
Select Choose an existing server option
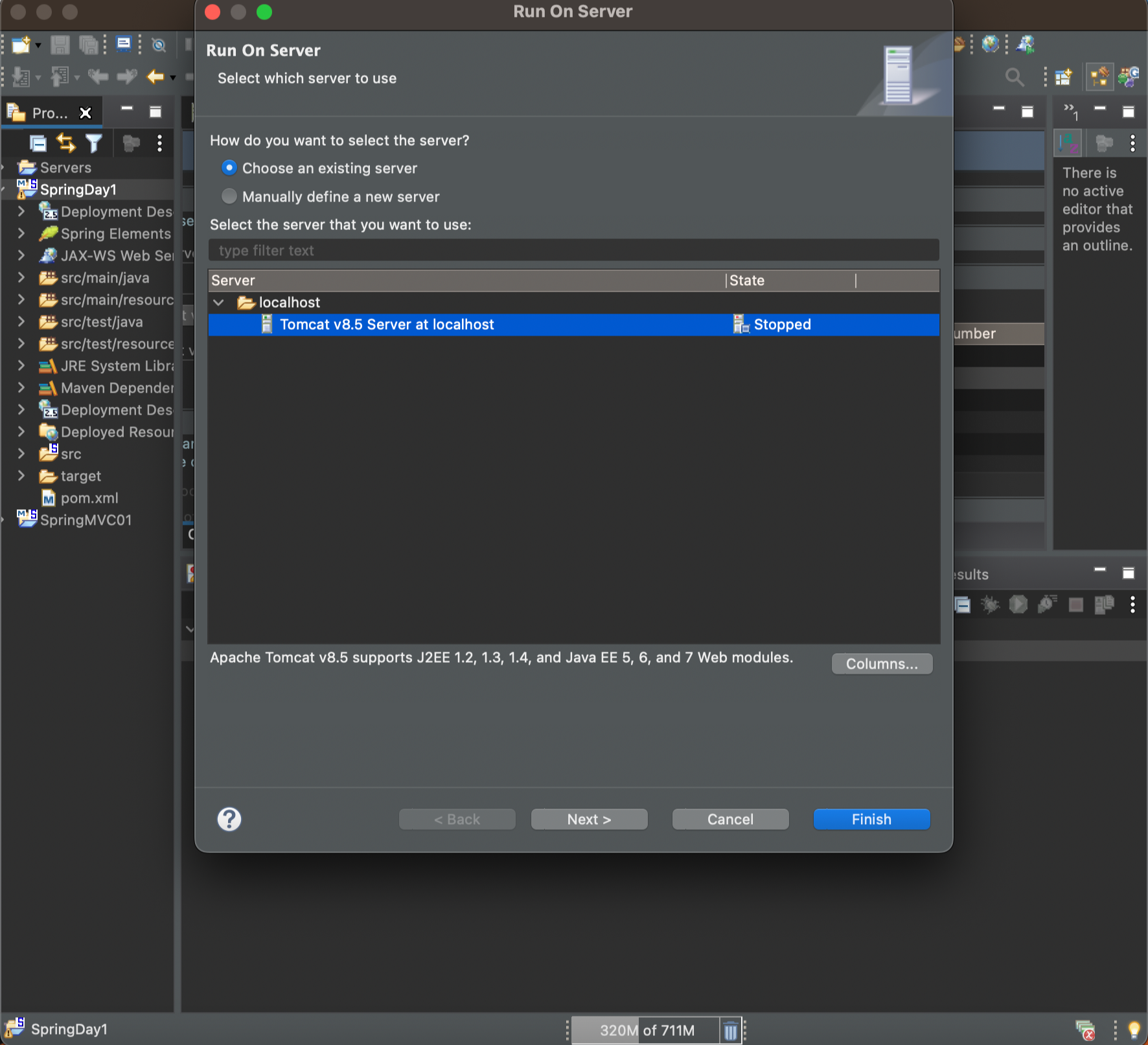pyautogui.click(x=229, y=168)
